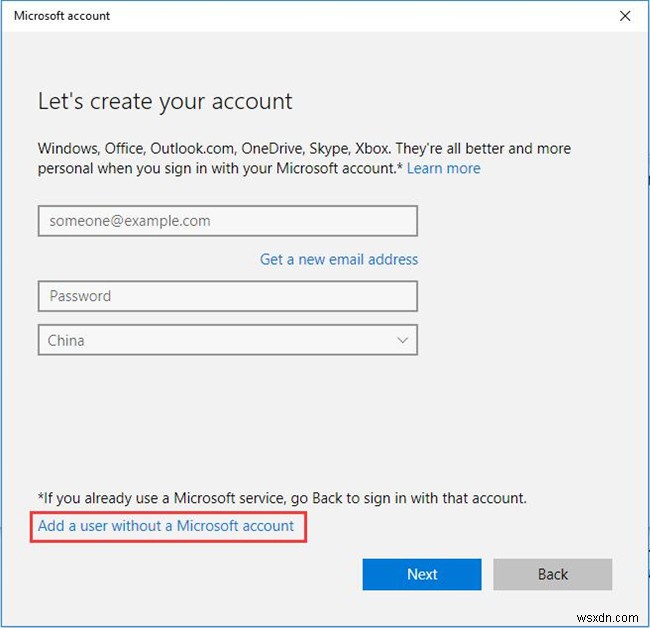Click the Let's create your account heading
This screenshot has height=628, width=650.
(x=165, y=101)
